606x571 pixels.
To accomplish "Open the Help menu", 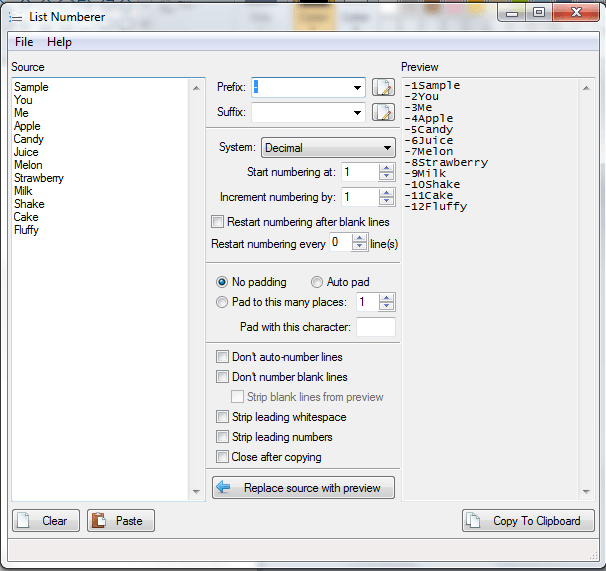I will tap(59, 42).
